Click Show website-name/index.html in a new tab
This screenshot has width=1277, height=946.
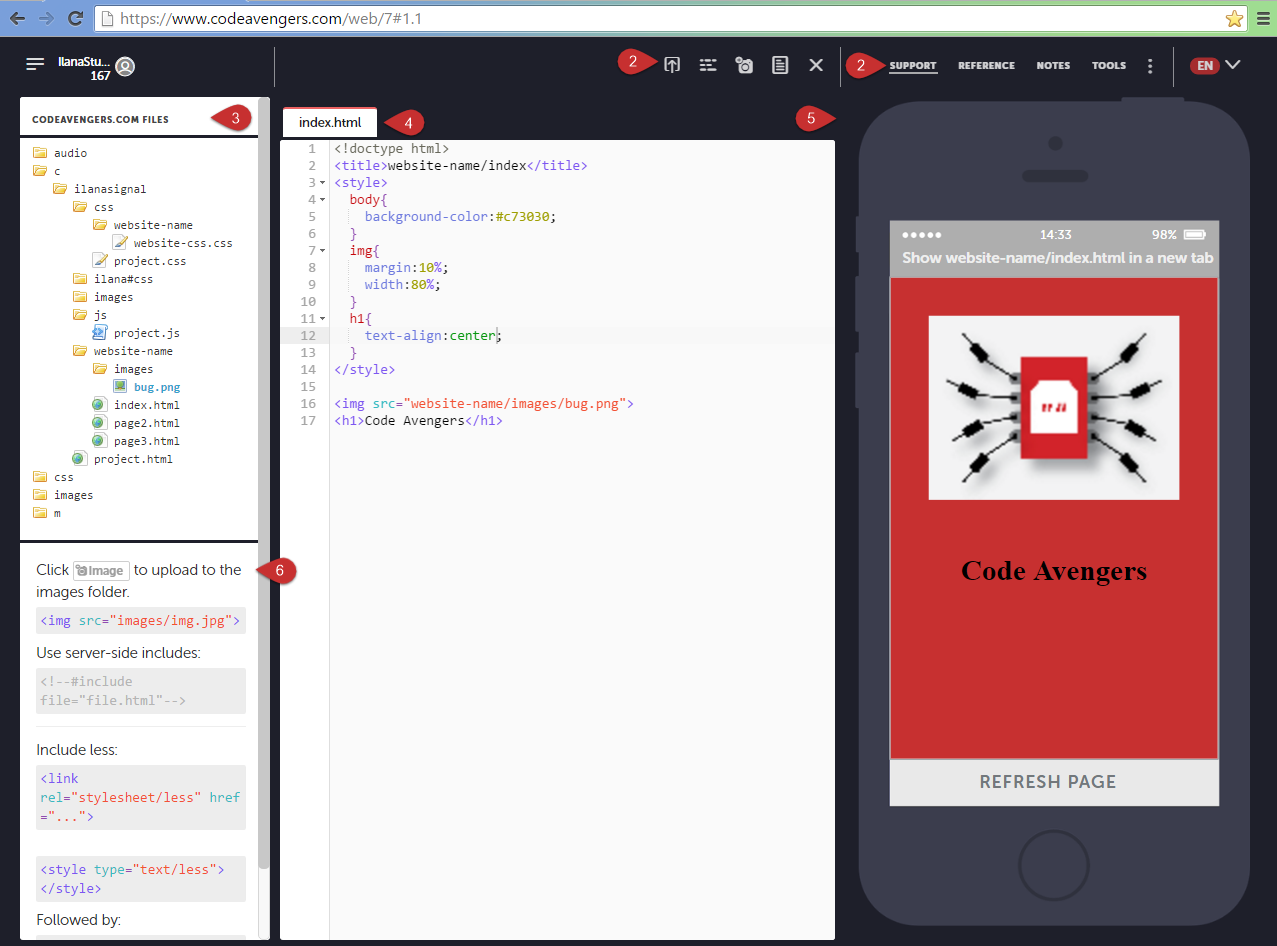pyautogui.click(x=1058, y=258)
